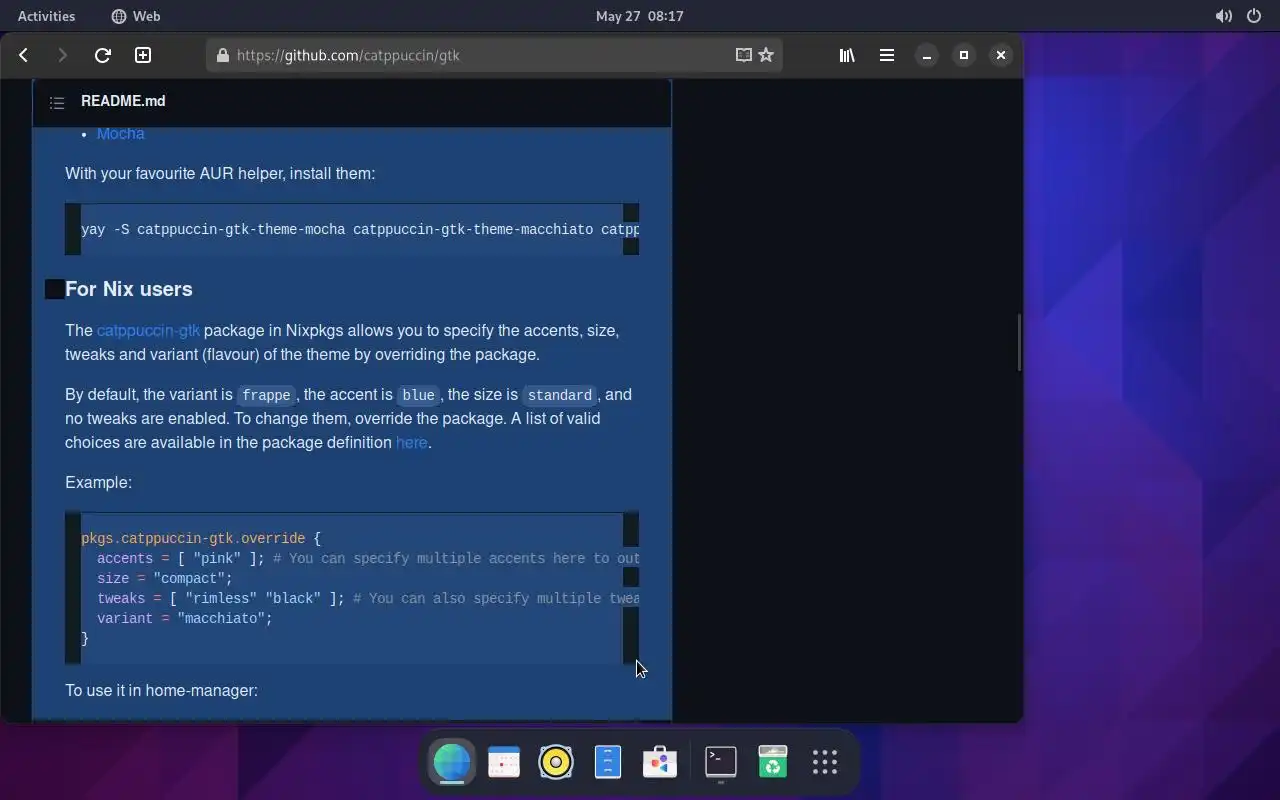Bookmark this page with star icon
This screenshot has width=1280, height=800.
tap(766, 55)
